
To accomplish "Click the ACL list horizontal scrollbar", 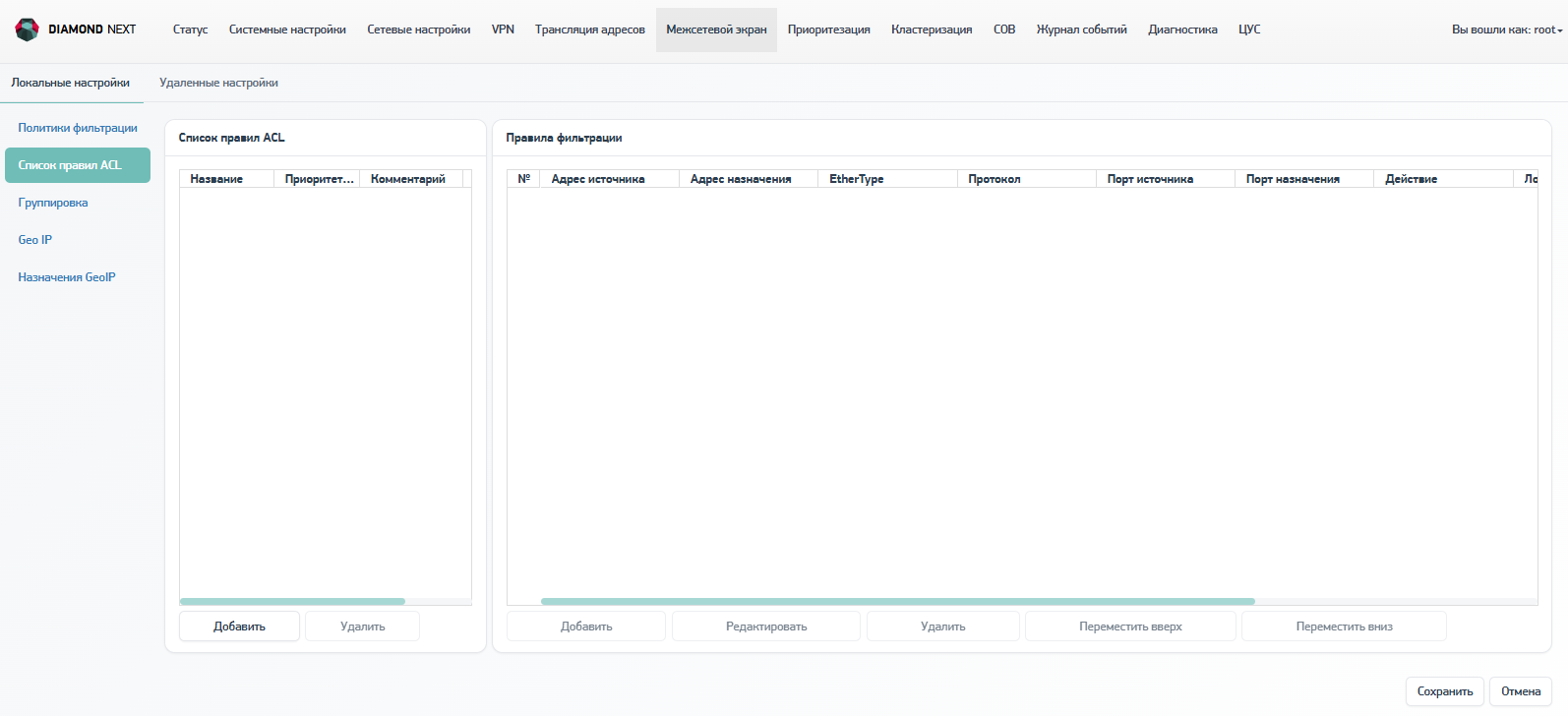I will [292, 601].
